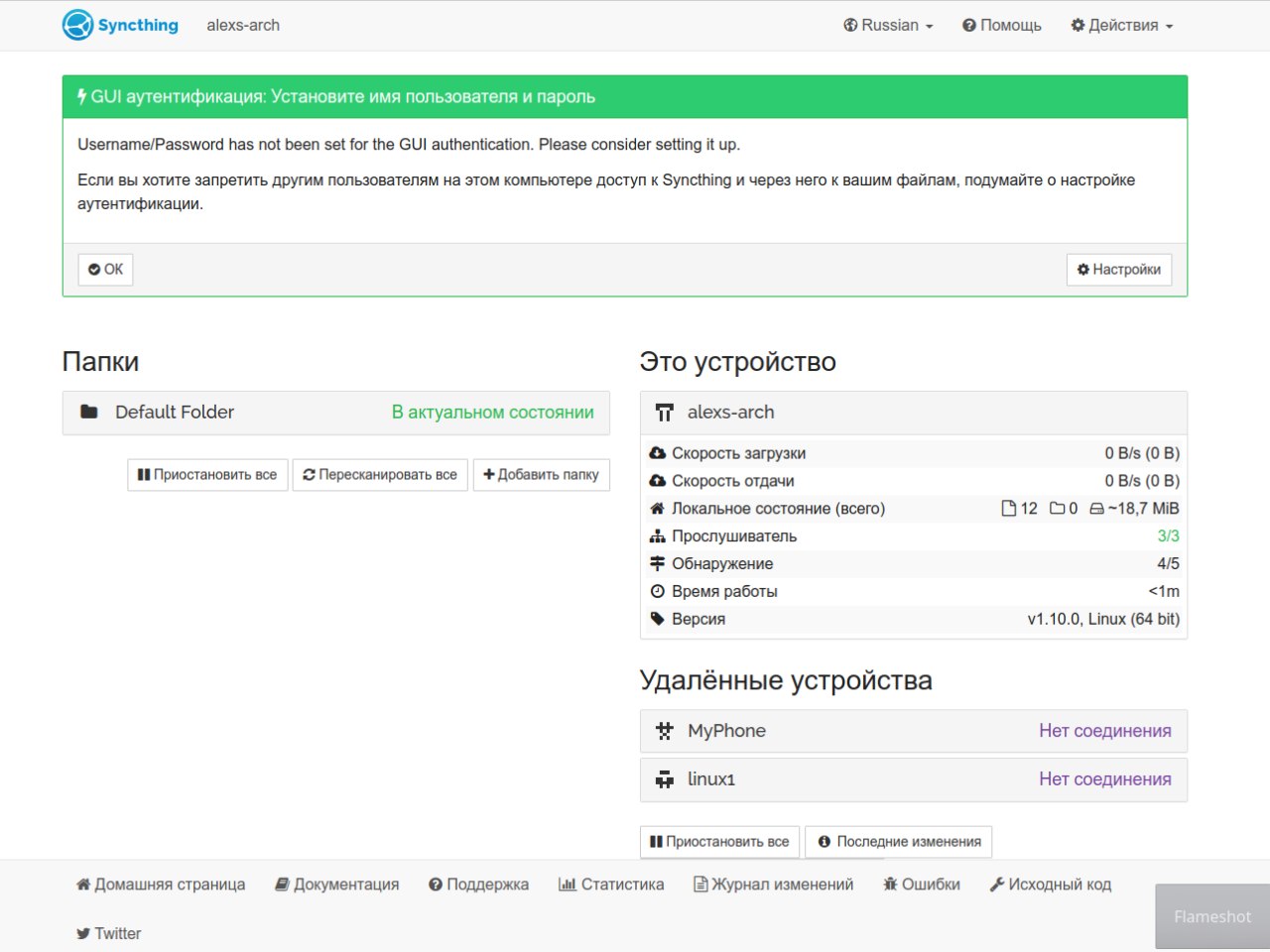Click Пересканировать все button
This screenshot has height=952, width=1270.
pyautogui.click(x=380, y=475)
